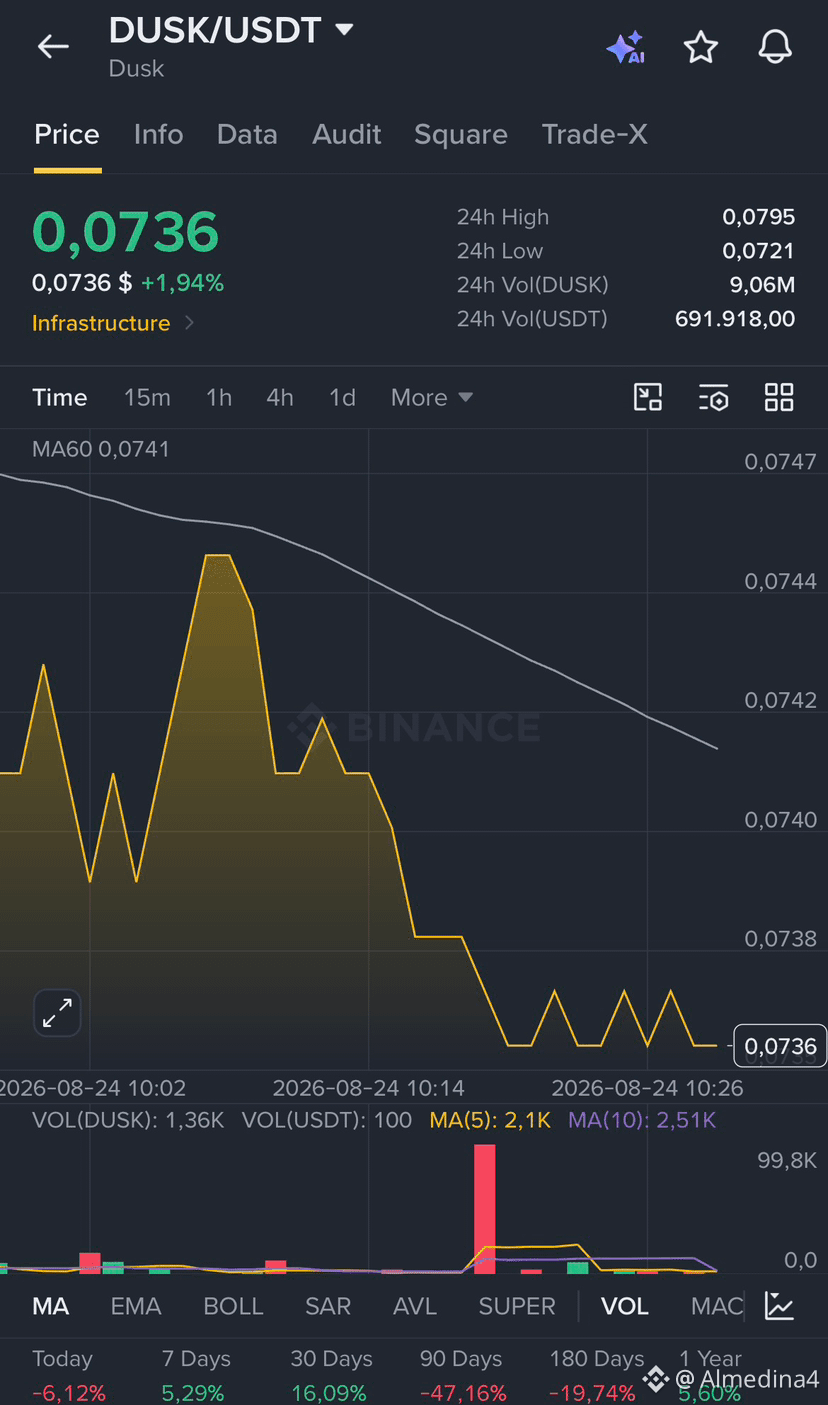Open the grid layout icon
Screen dimensions: 828x1405
coord(779,397)
